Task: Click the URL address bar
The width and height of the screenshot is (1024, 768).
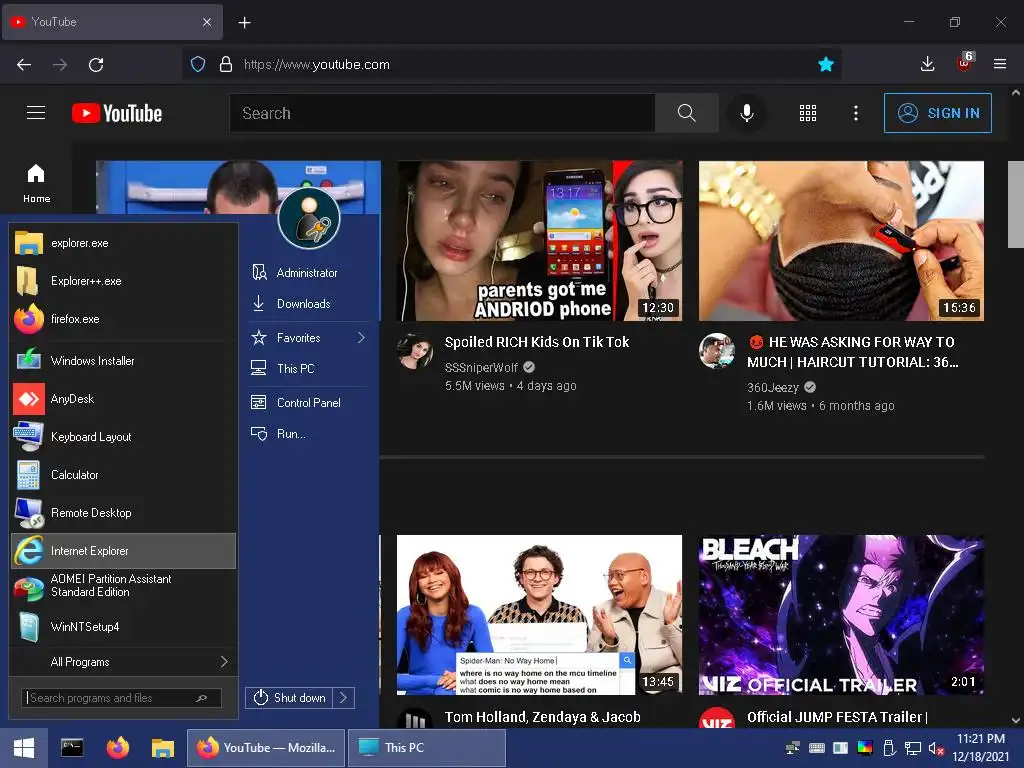Action: point(511,64)
